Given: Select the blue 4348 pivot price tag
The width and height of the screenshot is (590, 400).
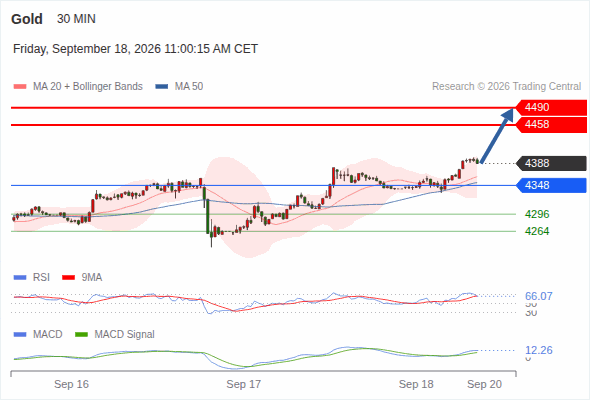Looking at the screenshot, I should (x=551, y=185).
